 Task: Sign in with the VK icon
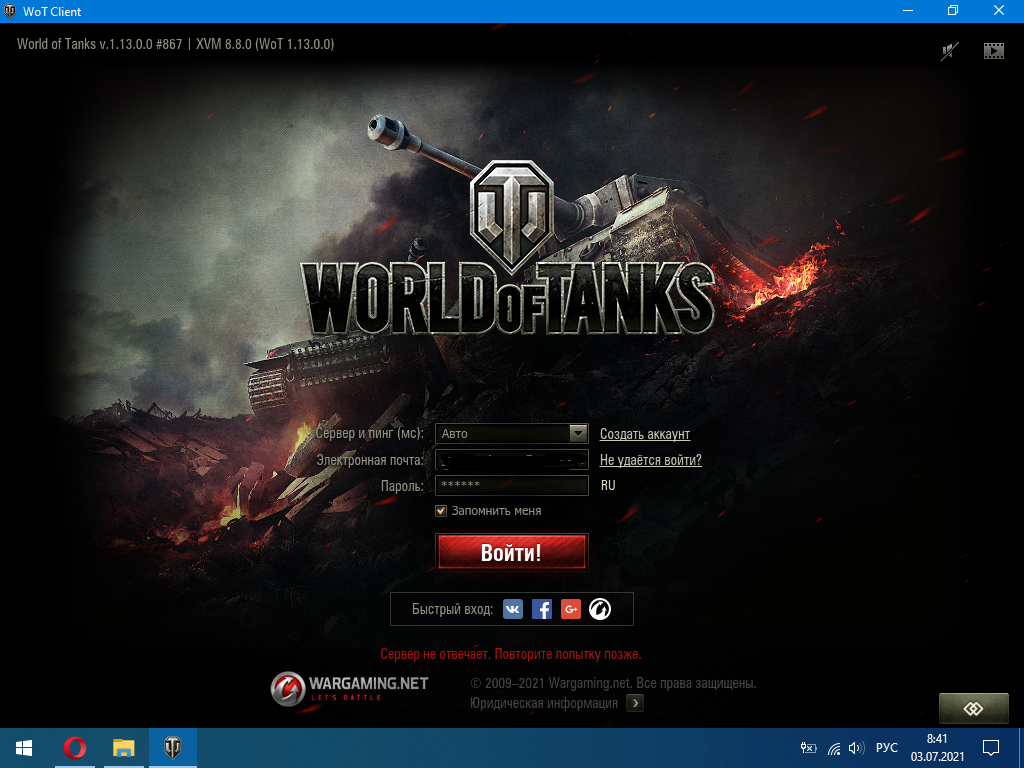coord(513,609)
